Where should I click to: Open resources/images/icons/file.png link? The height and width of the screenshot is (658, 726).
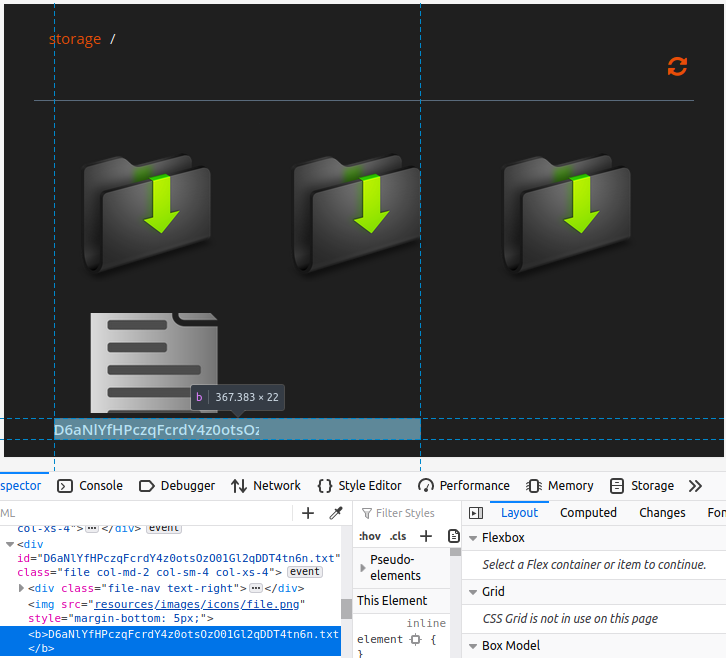(x=197, y=604)
